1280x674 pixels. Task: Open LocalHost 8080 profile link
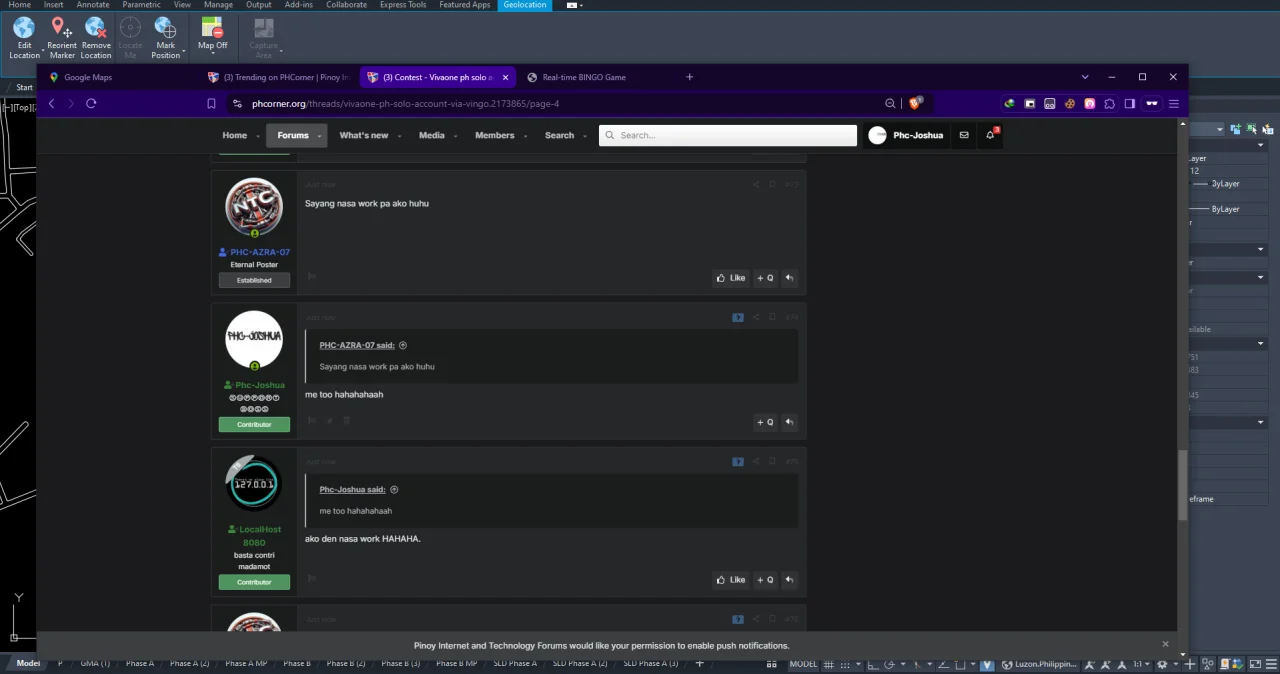pyautogui.click(x=260, y=536)
